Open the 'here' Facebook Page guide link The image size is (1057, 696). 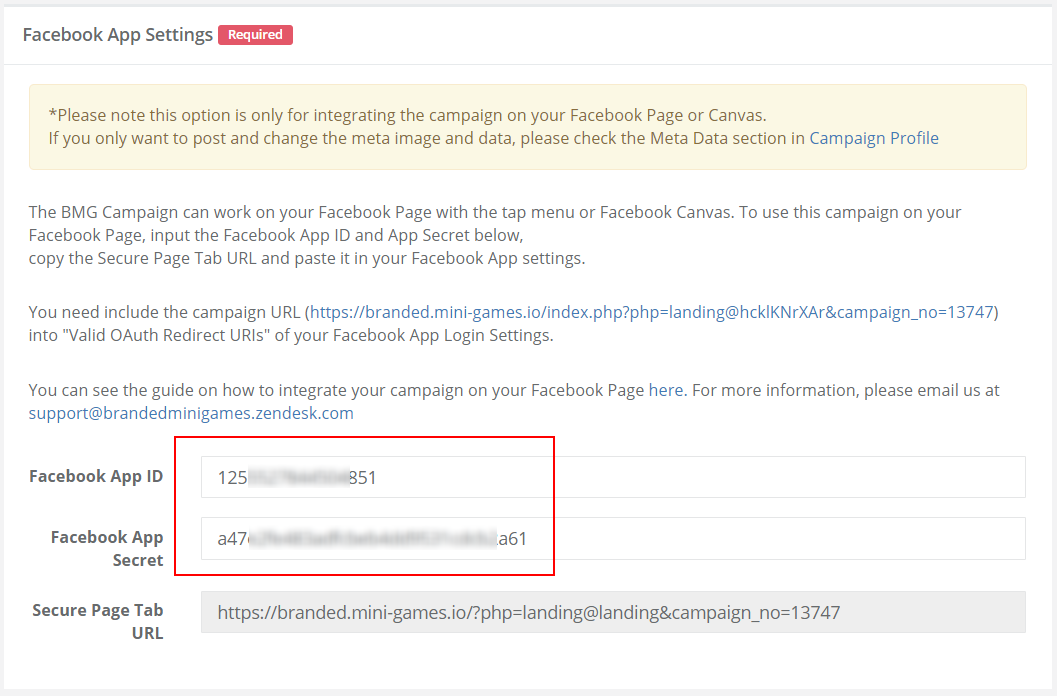(x=666, y=390)
